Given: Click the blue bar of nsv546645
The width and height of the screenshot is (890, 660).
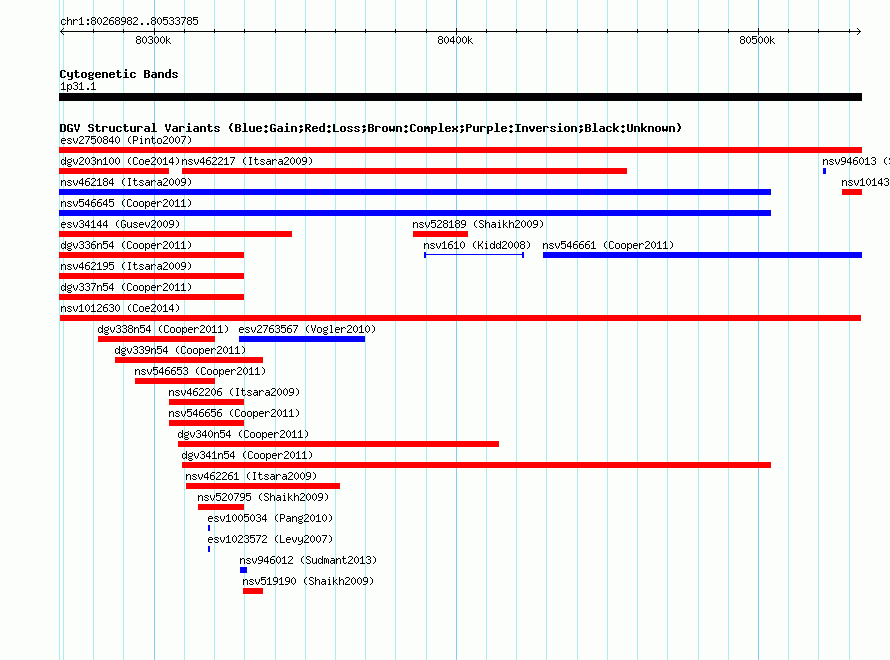Looking at the screenshot, I should pos(415,213).
